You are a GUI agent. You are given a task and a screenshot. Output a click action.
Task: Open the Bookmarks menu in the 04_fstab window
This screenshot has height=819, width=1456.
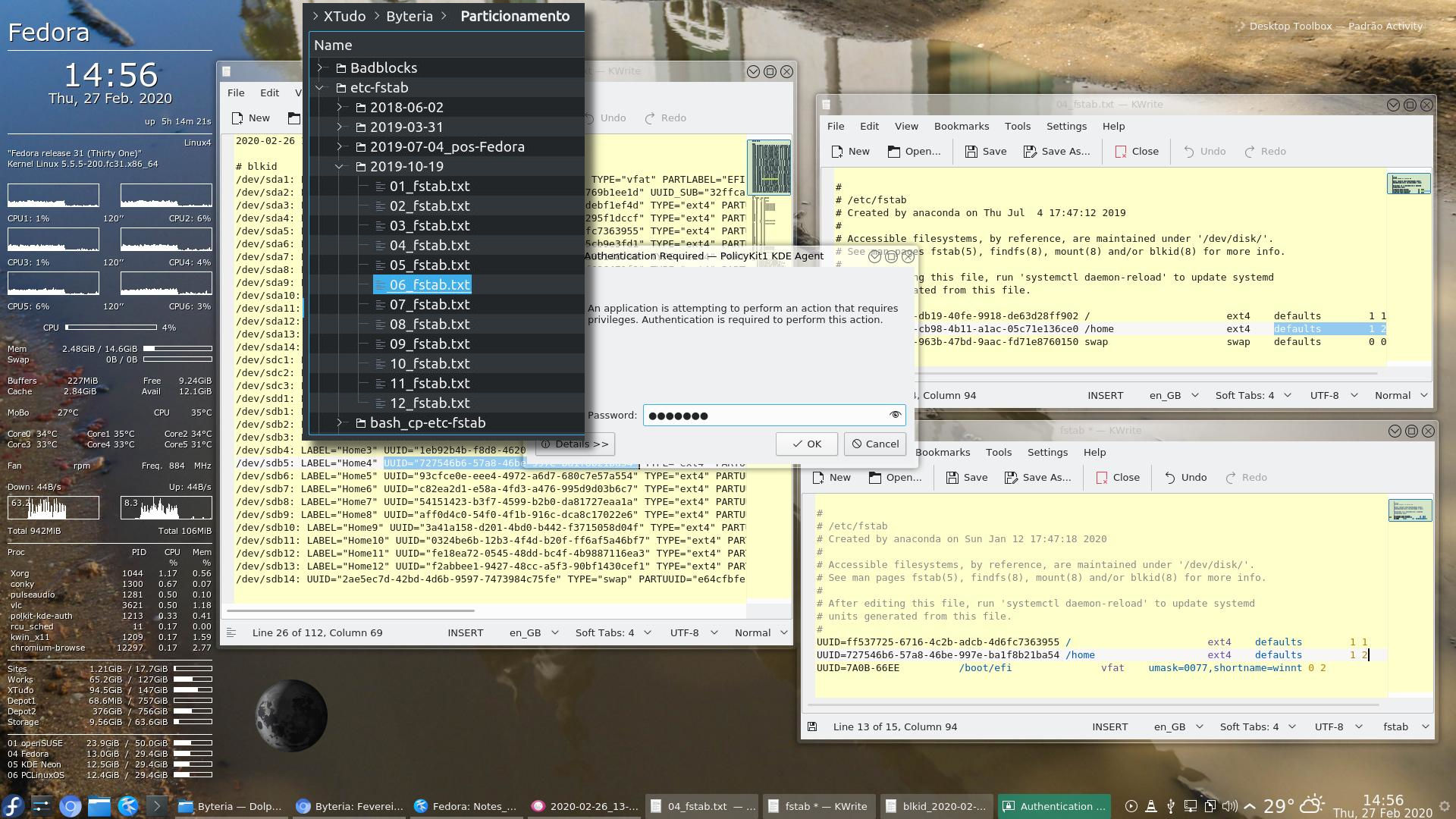962,126
